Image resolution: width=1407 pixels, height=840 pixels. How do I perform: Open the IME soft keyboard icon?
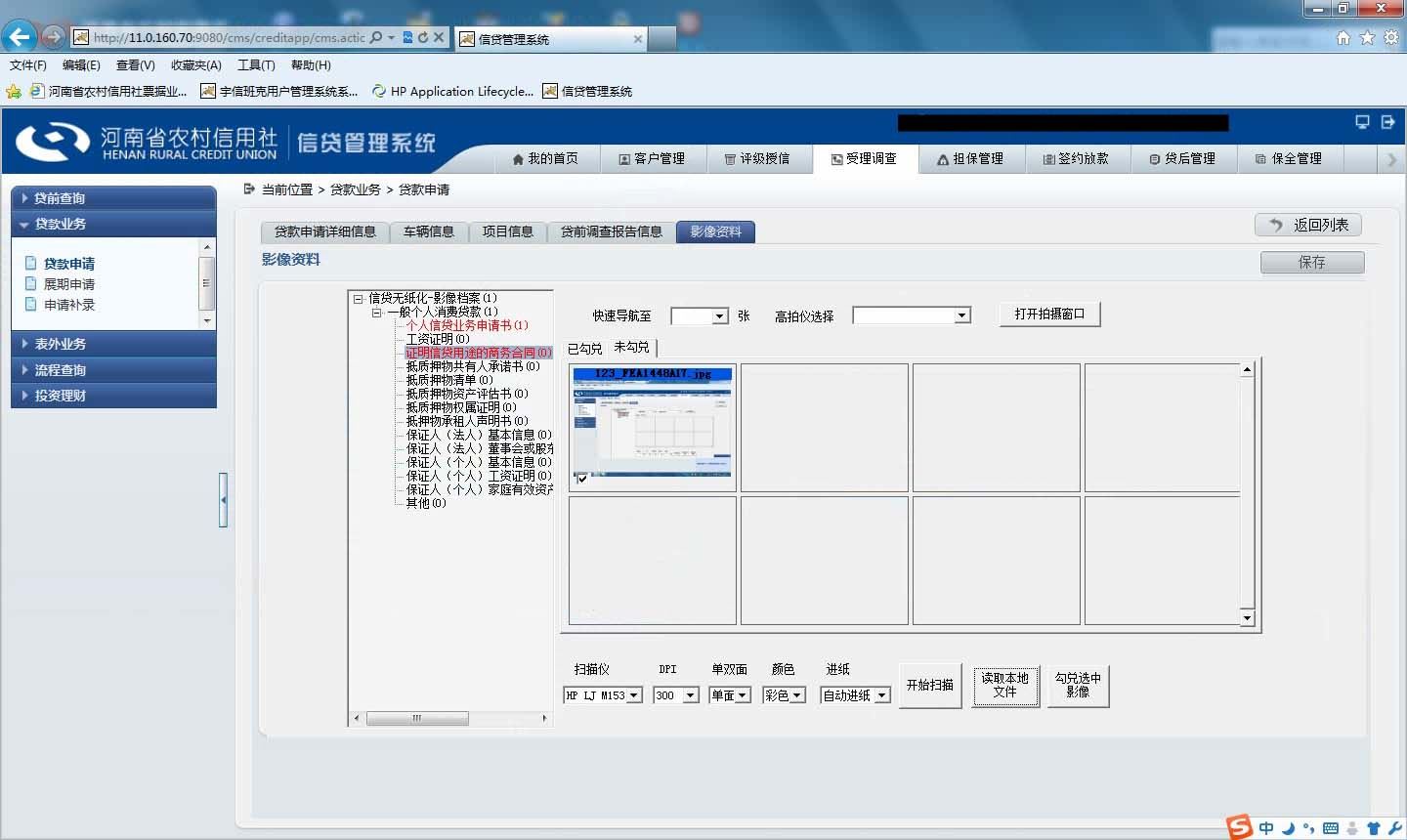click(1331, 828)
